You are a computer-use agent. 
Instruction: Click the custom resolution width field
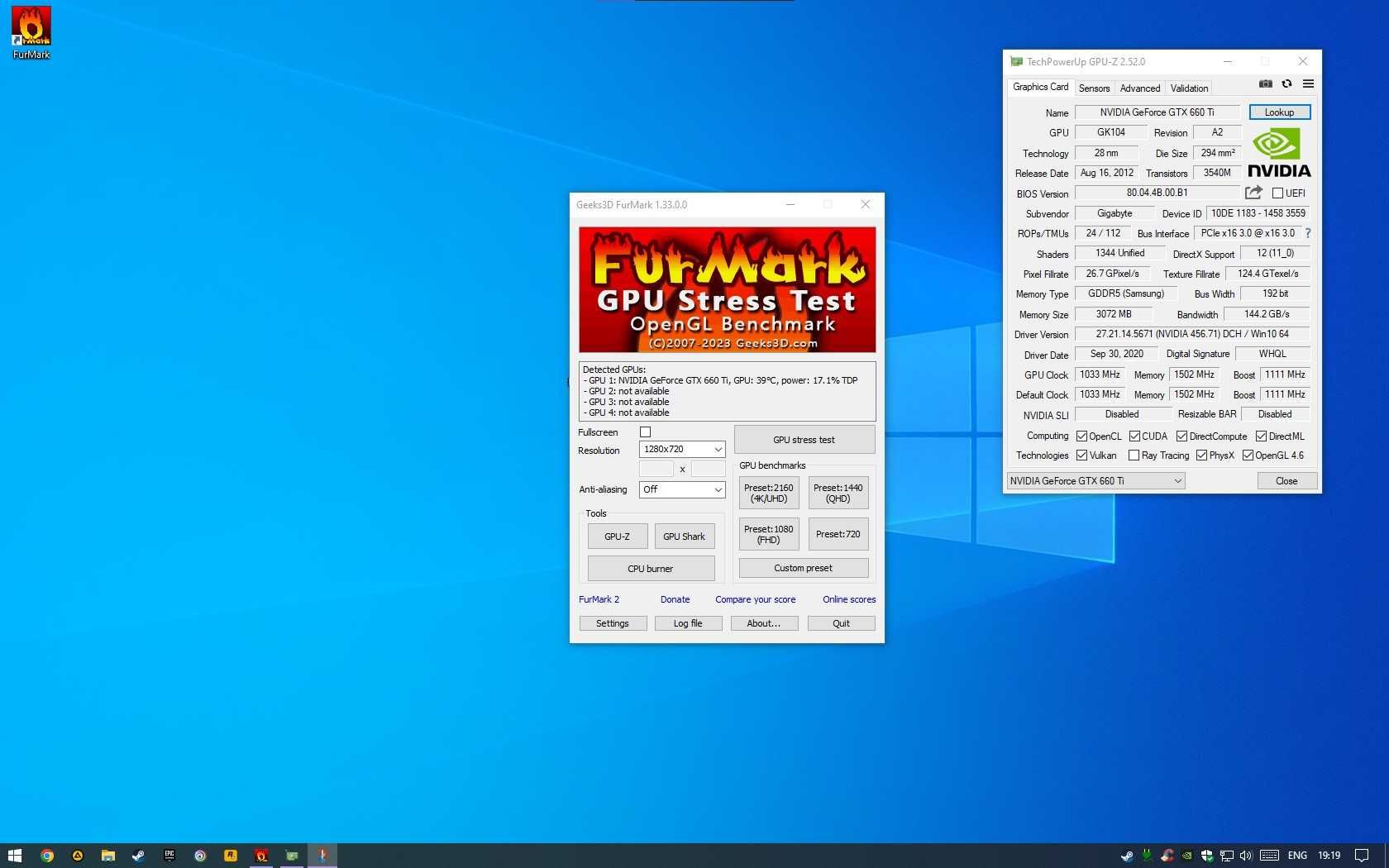[x=656, y=470]
